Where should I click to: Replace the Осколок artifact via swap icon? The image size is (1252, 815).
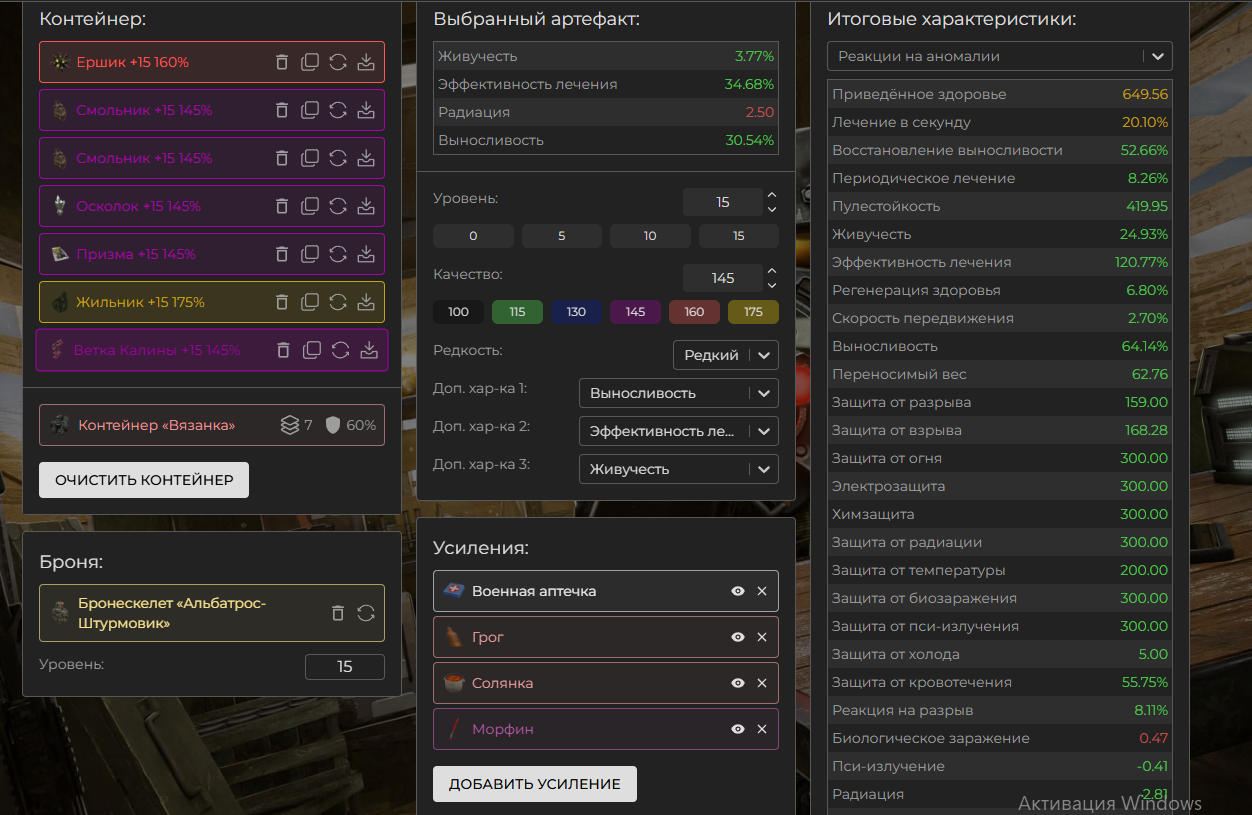[338, 206]
